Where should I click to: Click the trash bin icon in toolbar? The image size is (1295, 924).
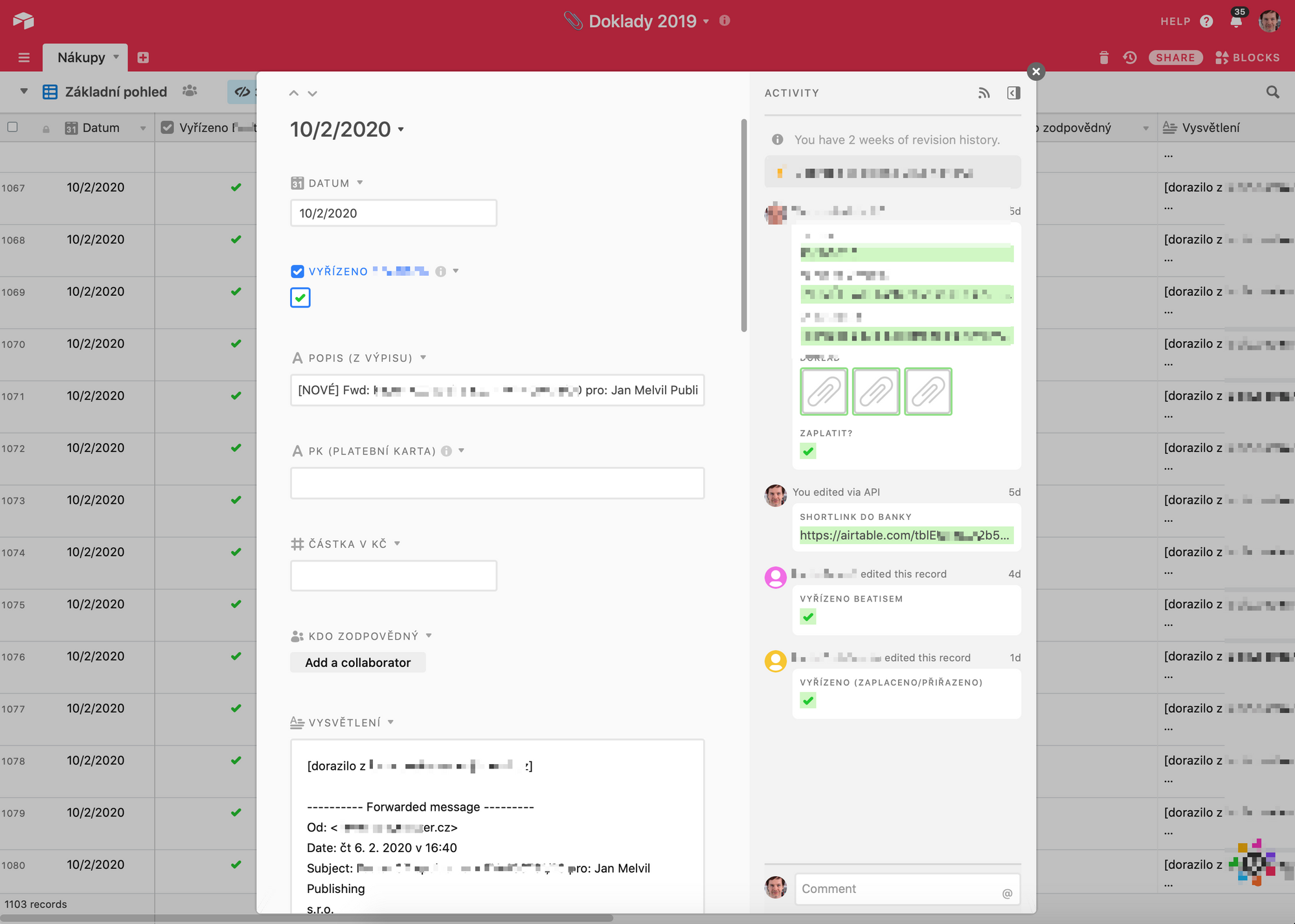1104,58
